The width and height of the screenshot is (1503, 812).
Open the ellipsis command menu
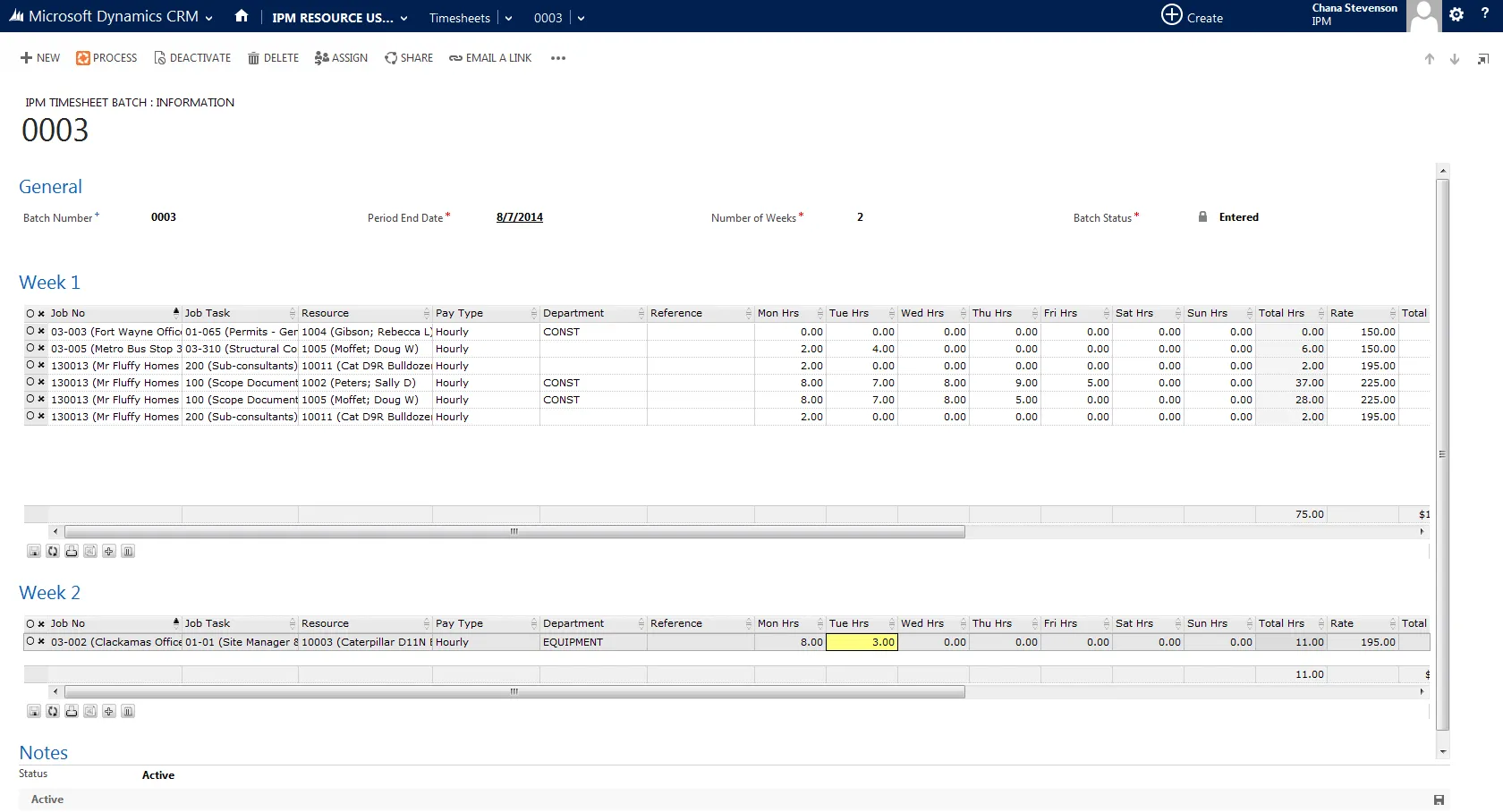[x=557, y=58]
